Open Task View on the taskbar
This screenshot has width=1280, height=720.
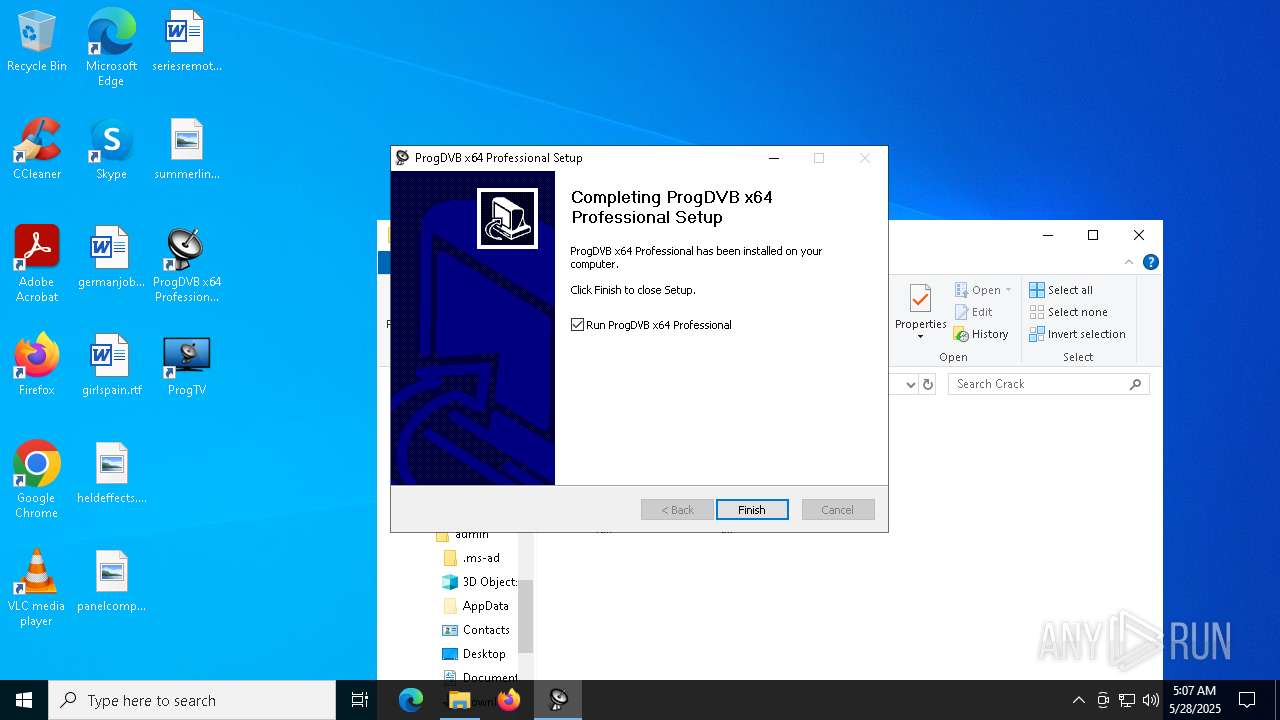click(360, 700)
